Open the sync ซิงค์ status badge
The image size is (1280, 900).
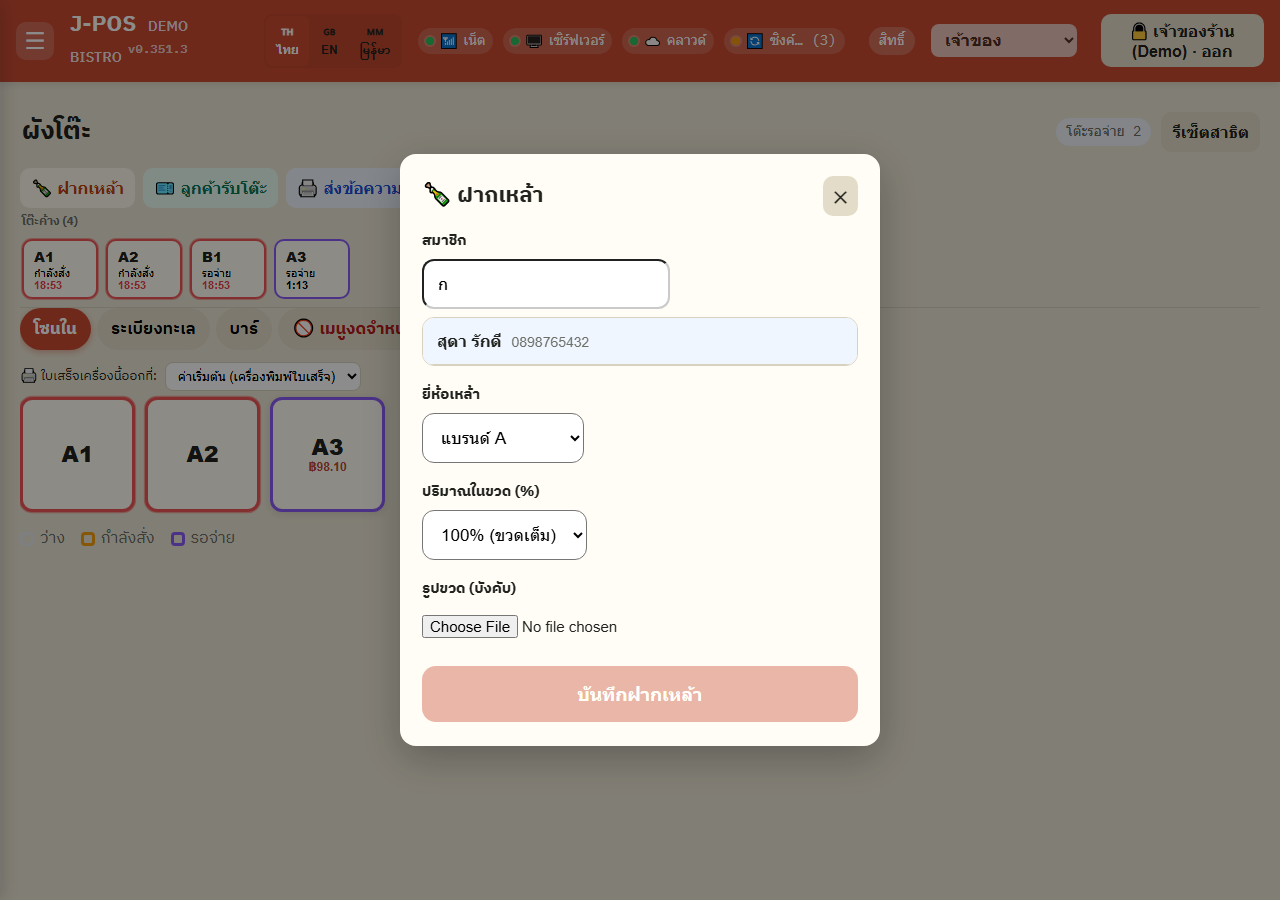coord(784,41)
